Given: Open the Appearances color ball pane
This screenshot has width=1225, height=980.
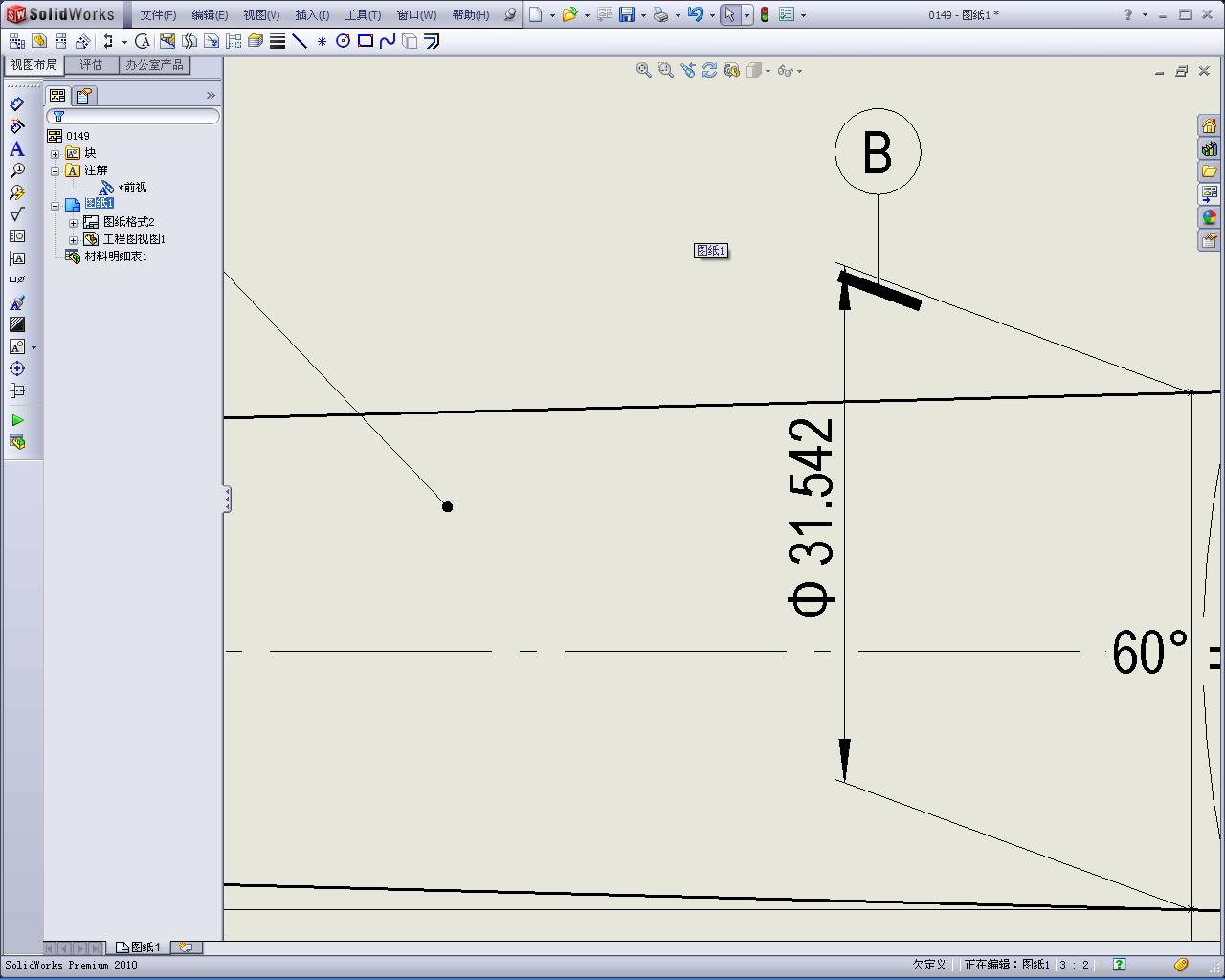Looking at the screenshot, I should click(x=1209, y=217).
